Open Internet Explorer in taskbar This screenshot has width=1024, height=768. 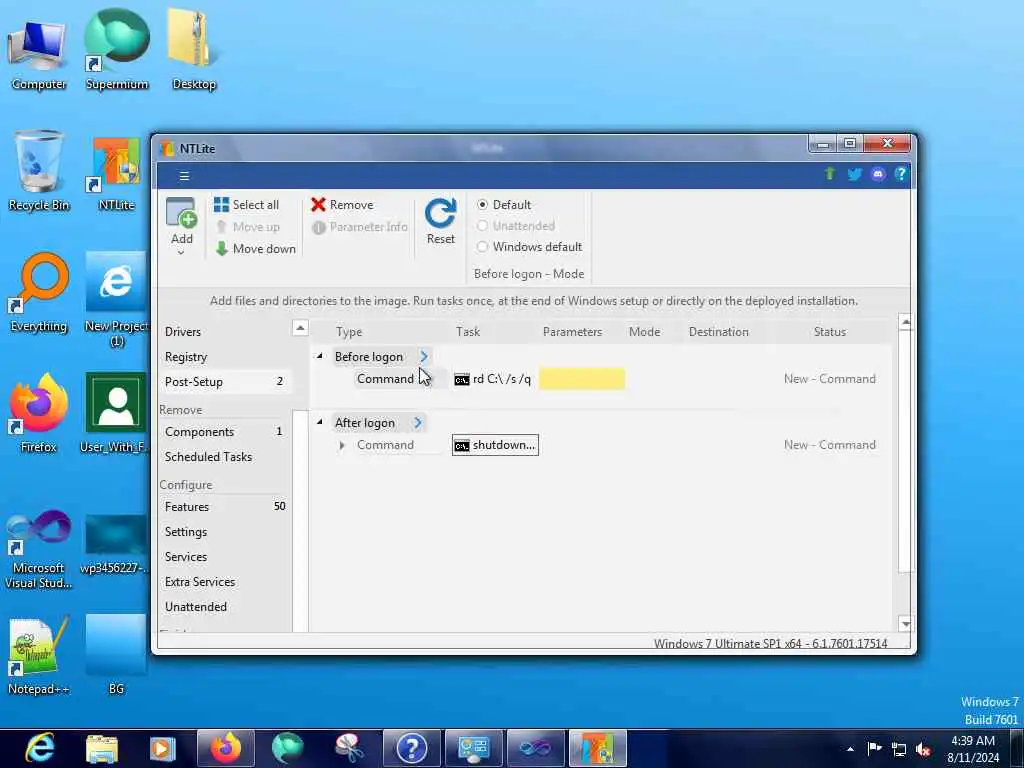39,748
